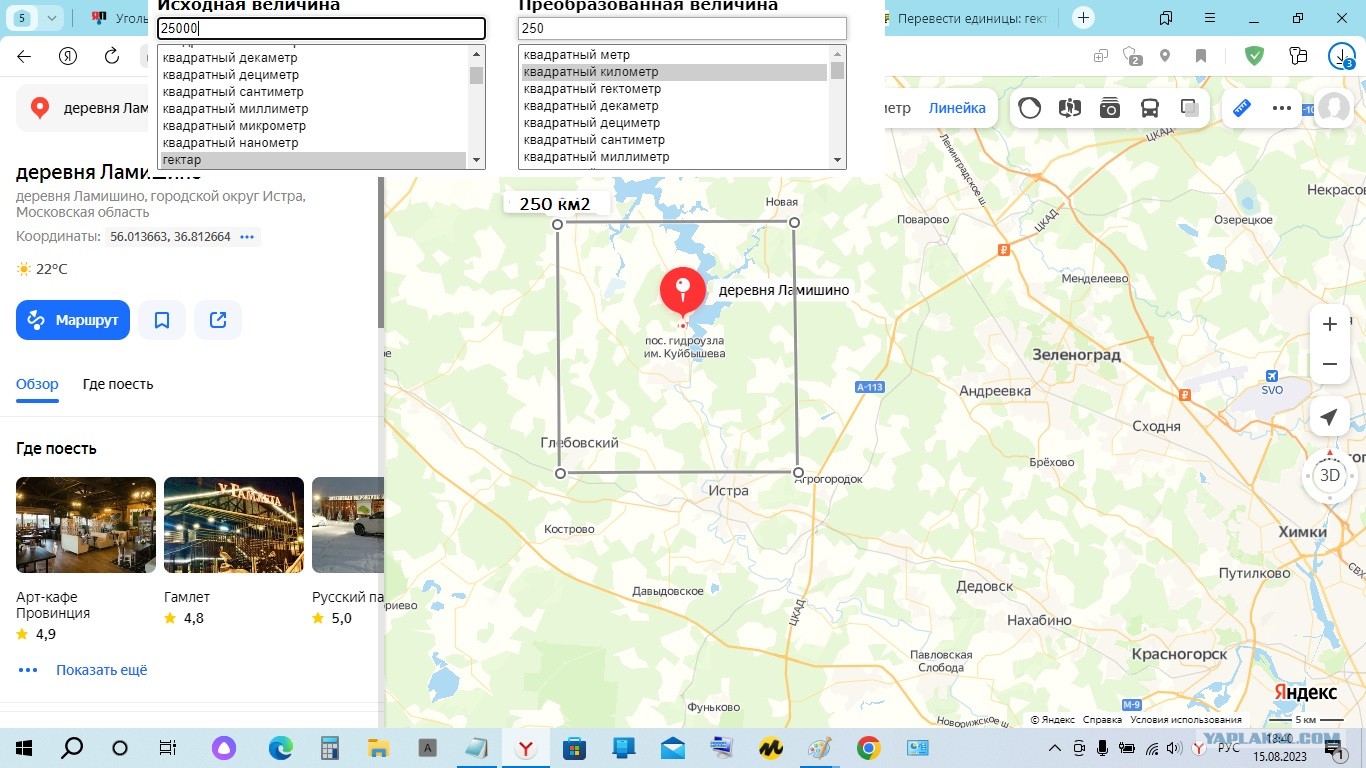The image size is (1366, 768).
Task: Open browser downloads with badge 3
Action: tap(1342, 56)
